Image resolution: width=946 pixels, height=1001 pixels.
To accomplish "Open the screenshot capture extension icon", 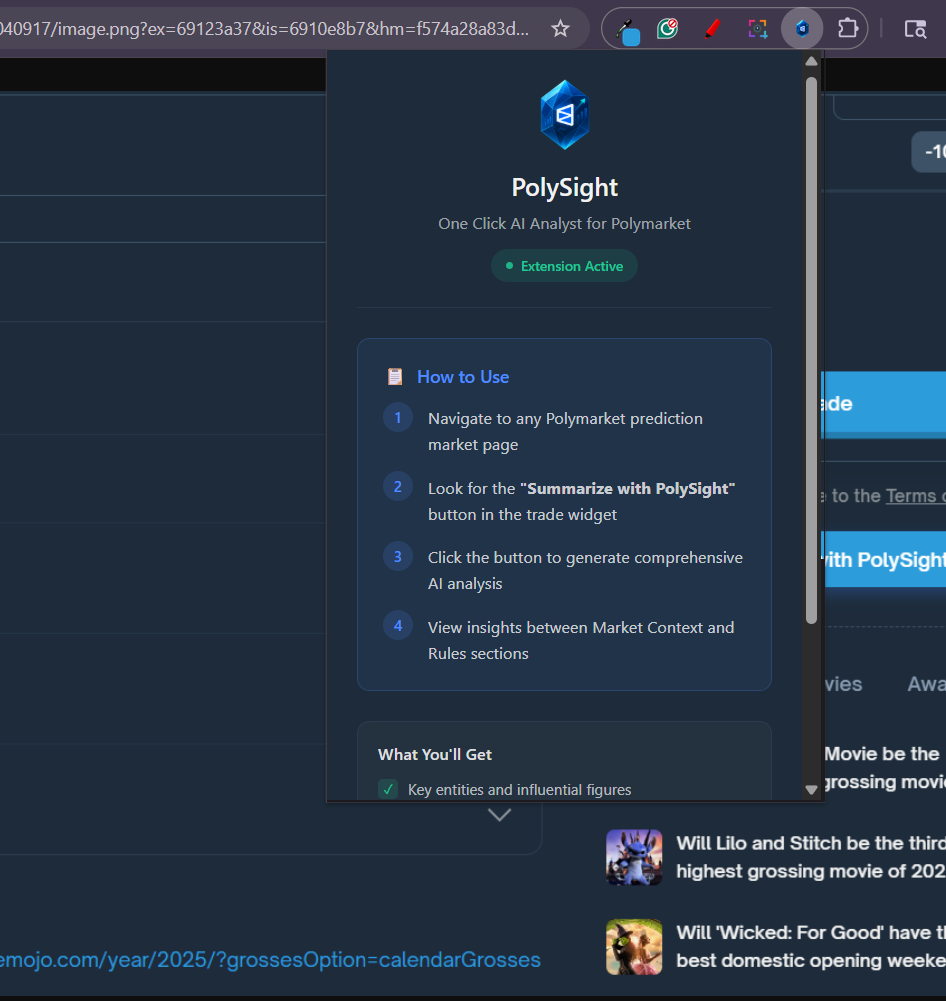I will pos(758,29).
